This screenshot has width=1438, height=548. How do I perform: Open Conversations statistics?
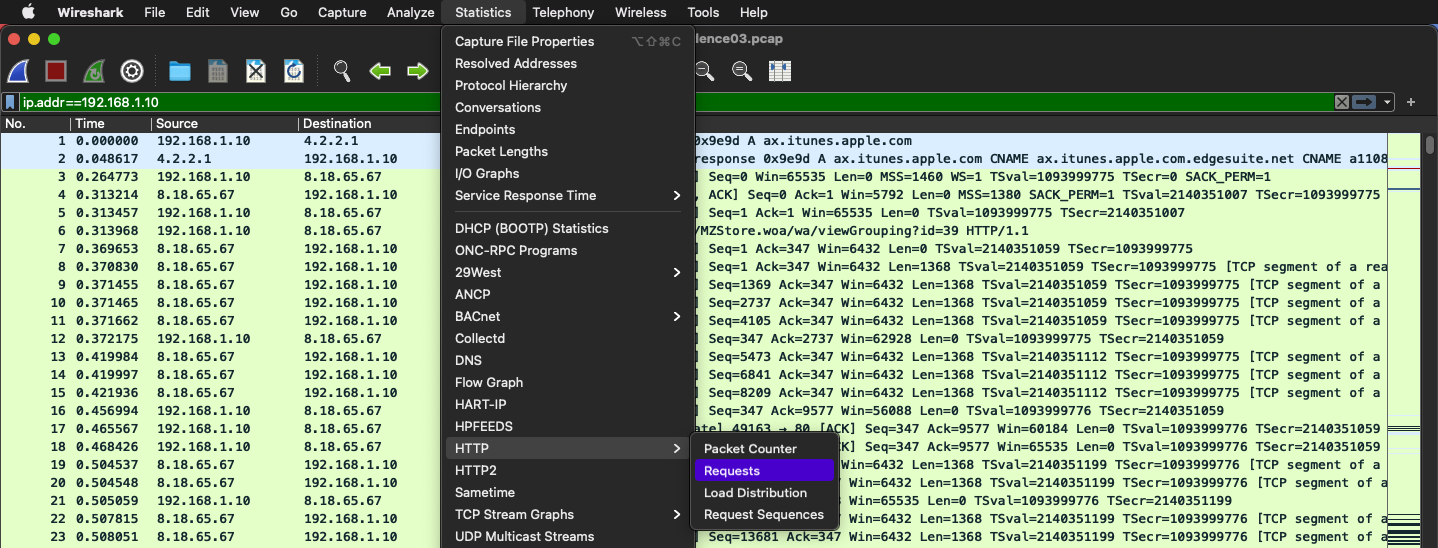(x=568, y=108)
